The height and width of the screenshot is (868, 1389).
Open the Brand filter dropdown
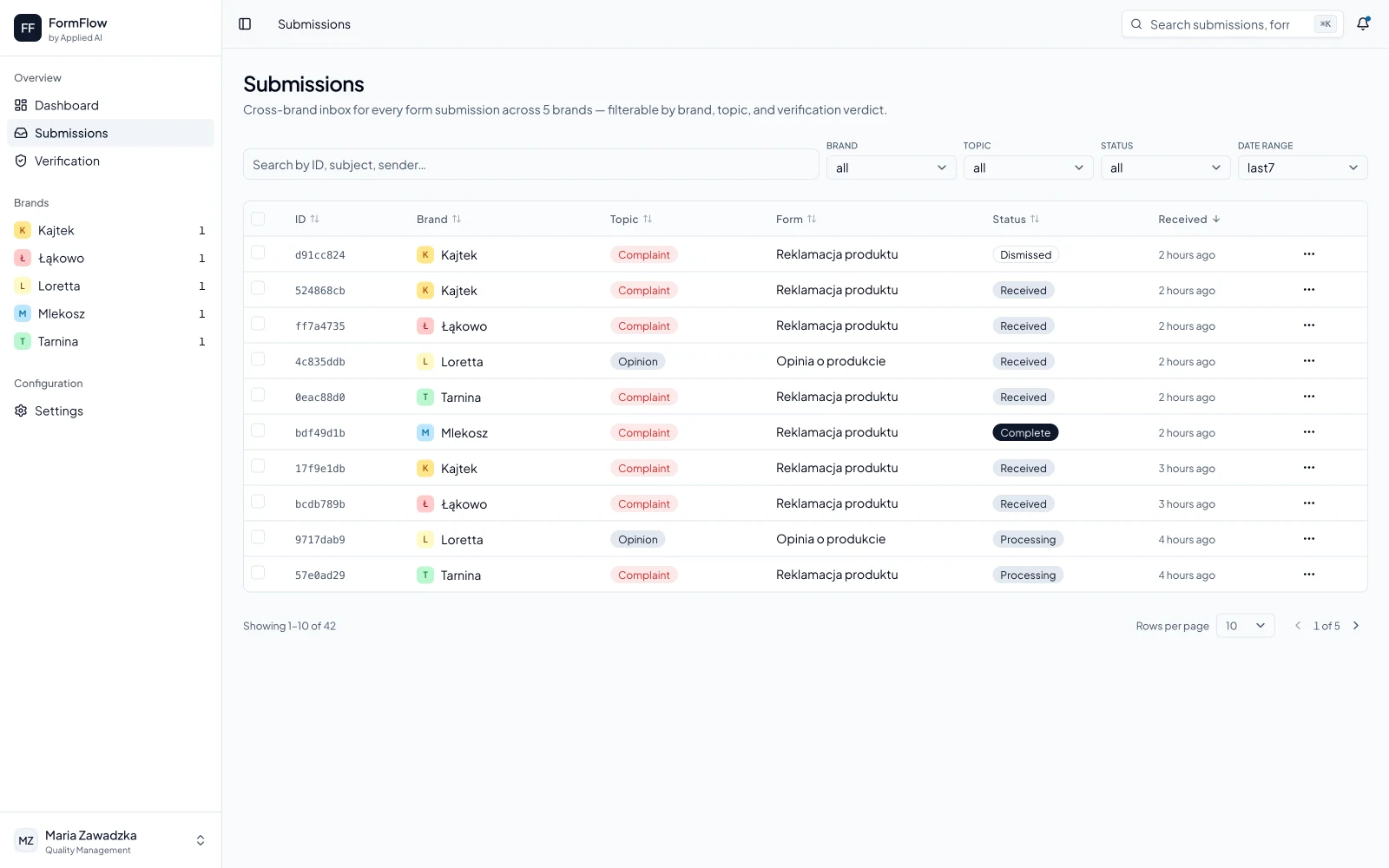(891, 168)
